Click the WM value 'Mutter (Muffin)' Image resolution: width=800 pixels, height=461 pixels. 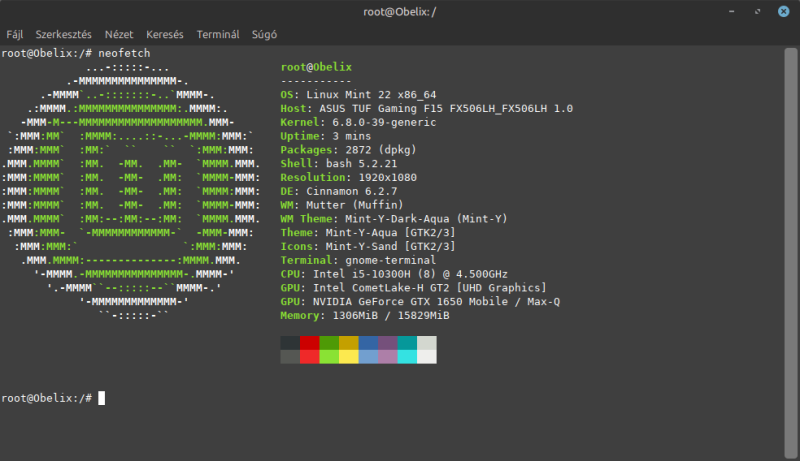pyautogui.click(x=355, y=205)
